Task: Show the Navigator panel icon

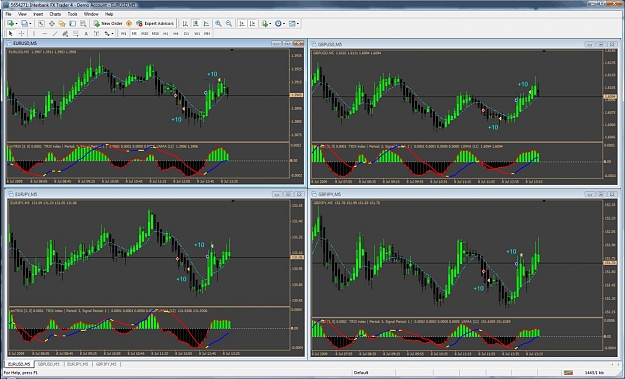Action: click(62, 24)
